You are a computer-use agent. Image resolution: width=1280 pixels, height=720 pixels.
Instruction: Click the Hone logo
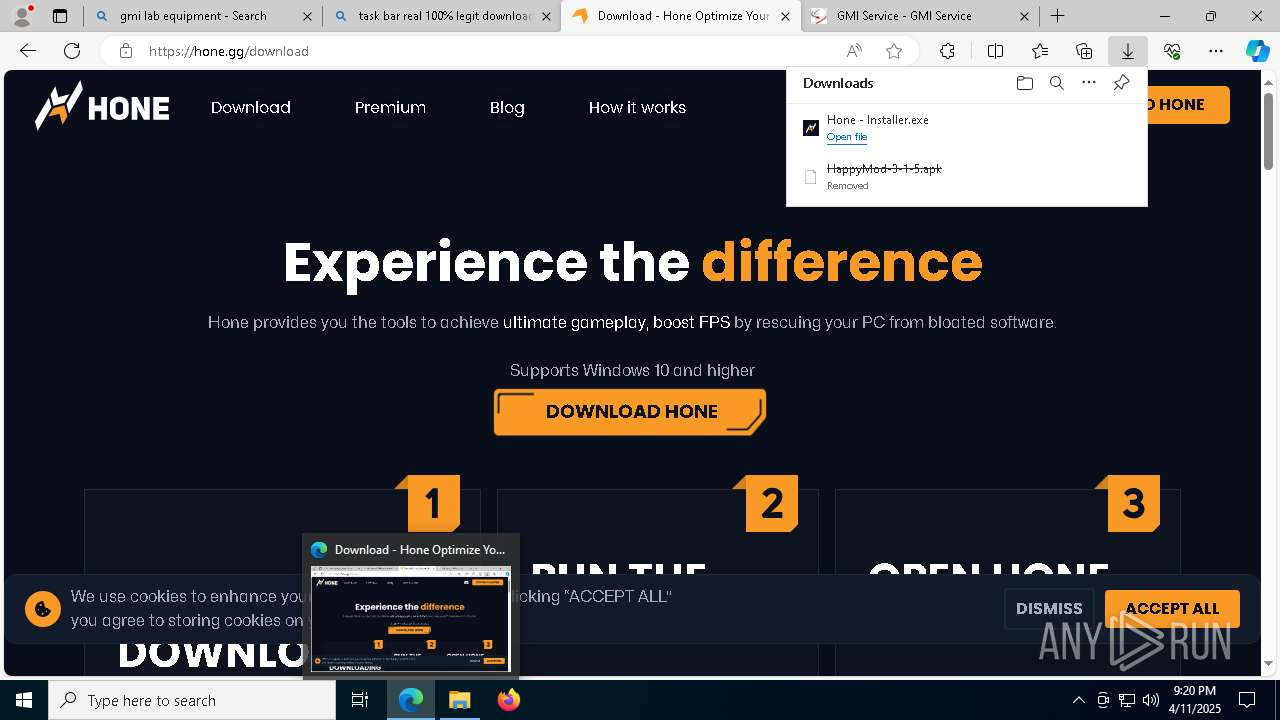tap(102, 107)
